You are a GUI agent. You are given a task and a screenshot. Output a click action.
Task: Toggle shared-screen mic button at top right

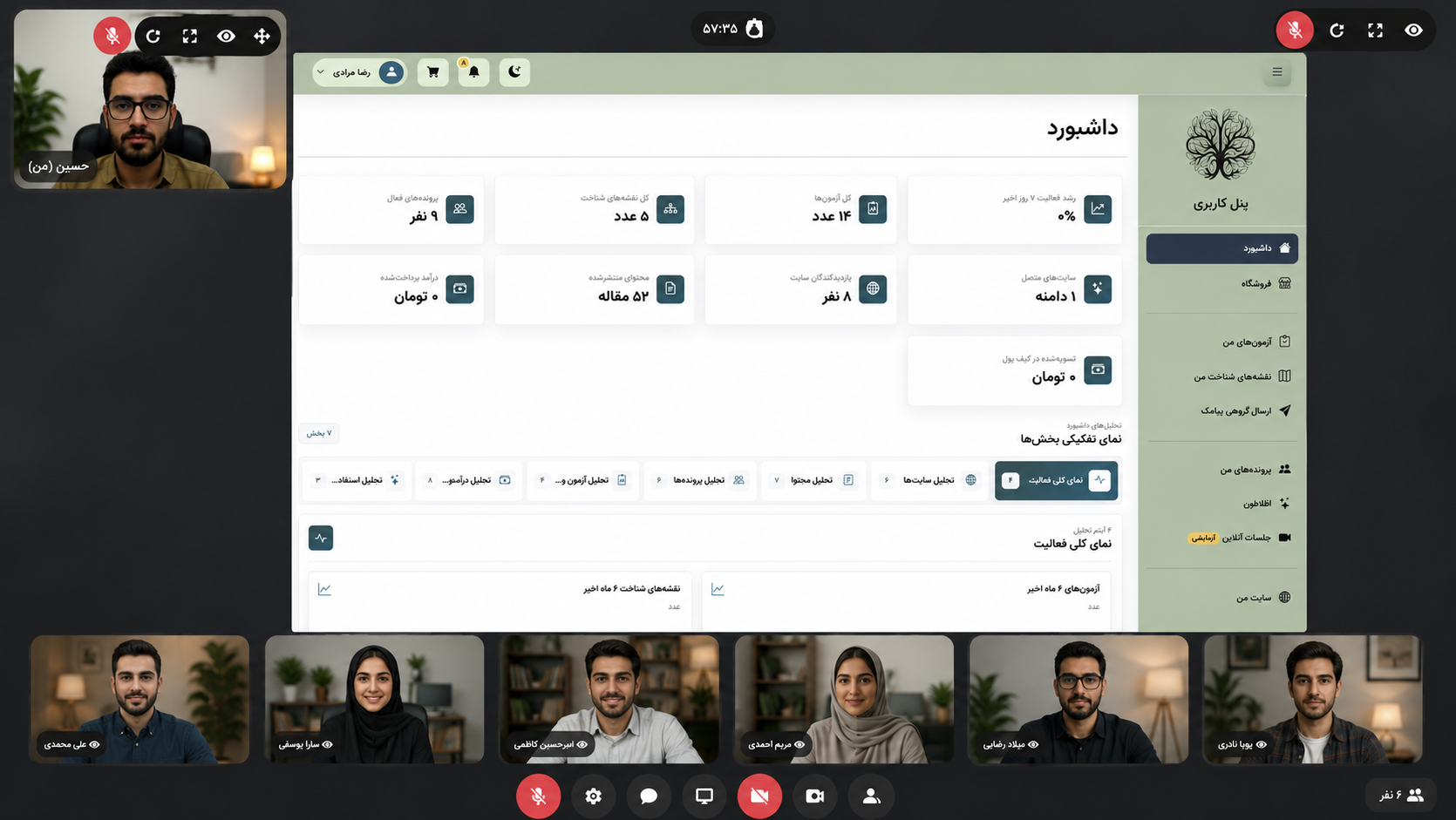1295,30
